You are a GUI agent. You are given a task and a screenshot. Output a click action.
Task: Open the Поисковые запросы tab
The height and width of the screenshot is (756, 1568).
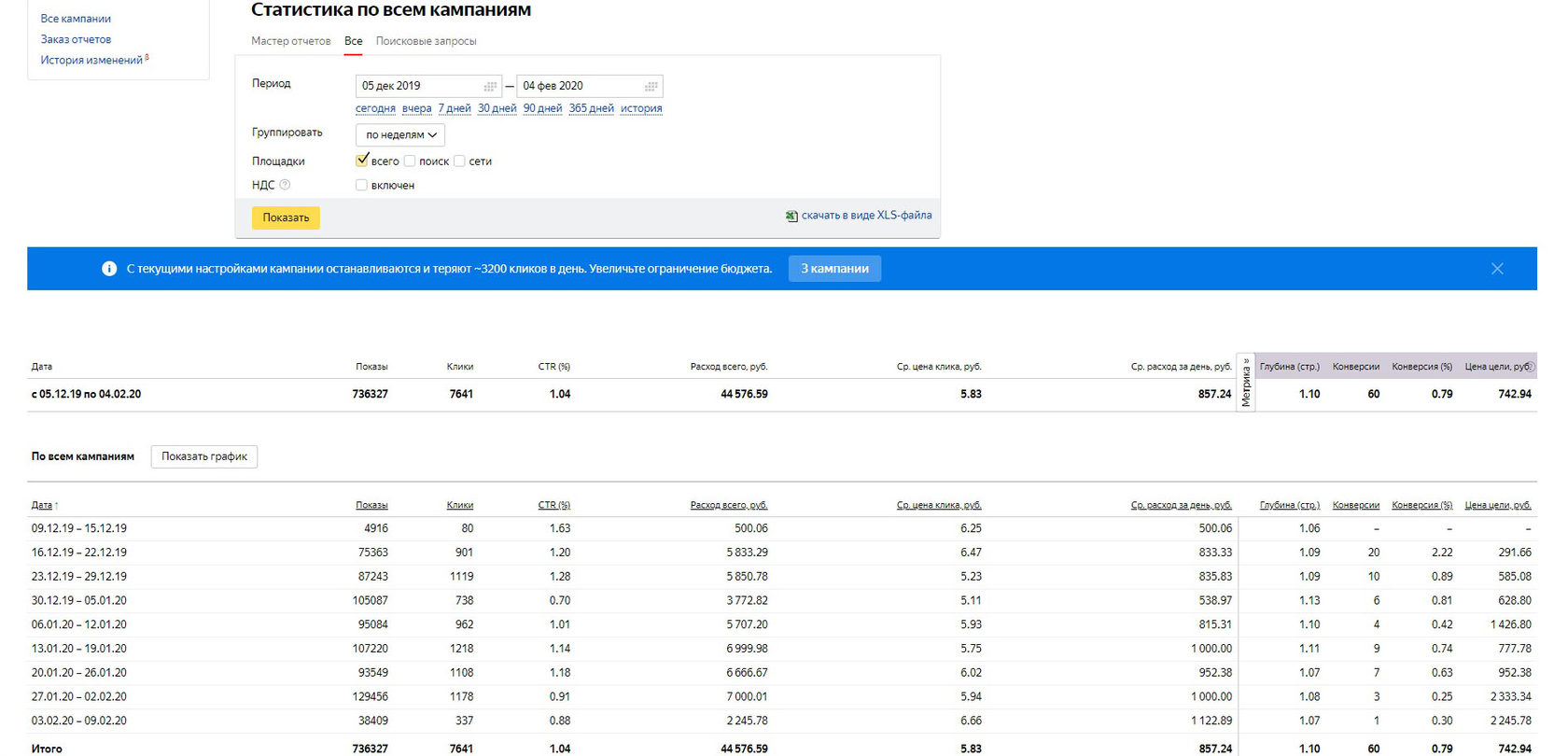point(426,41)
